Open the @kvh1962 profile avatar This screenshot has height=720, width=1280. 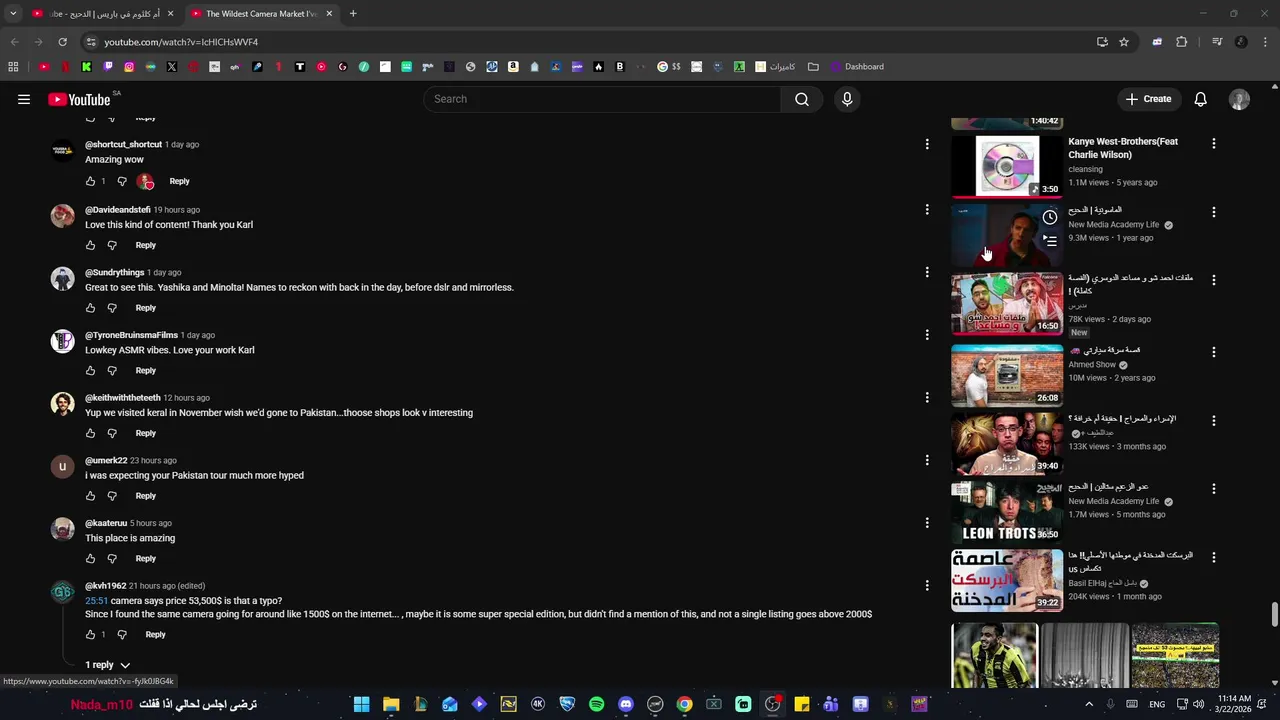click(x=63, y=592)
